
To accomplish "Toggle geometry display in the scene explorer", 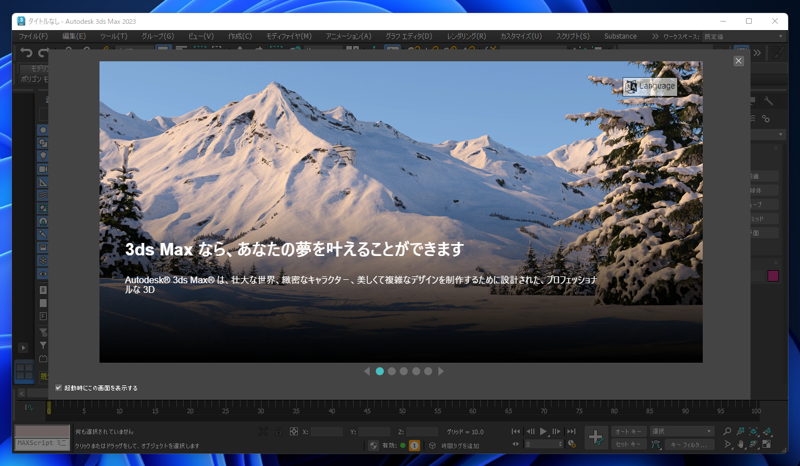I will (x=43, y=130).
